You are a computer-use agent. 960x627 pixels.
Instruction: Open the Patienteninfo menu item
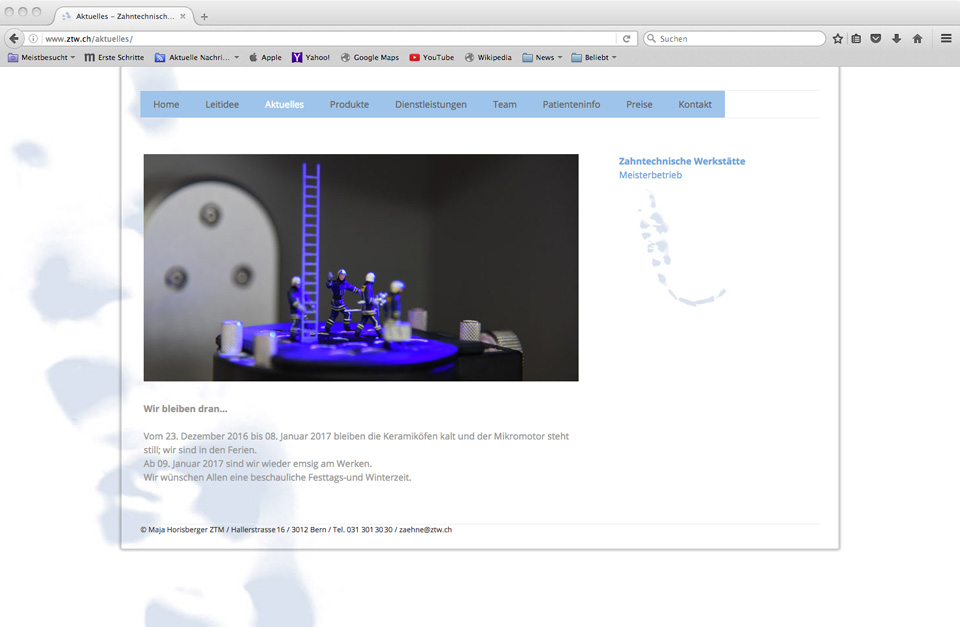571,105
